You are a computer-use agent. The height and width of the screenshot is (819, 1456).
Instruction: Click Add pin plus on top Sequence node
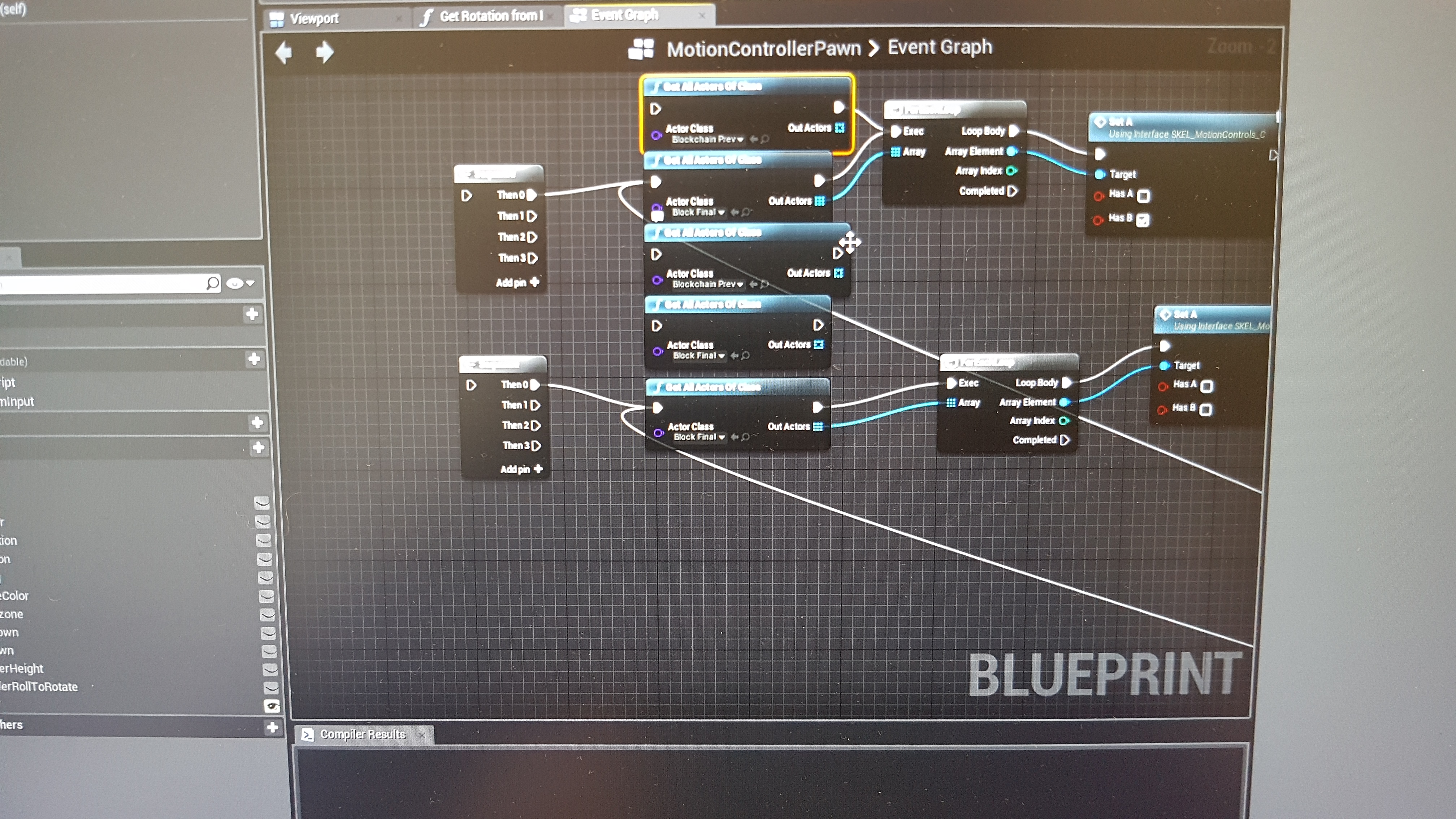click(535, 281)
